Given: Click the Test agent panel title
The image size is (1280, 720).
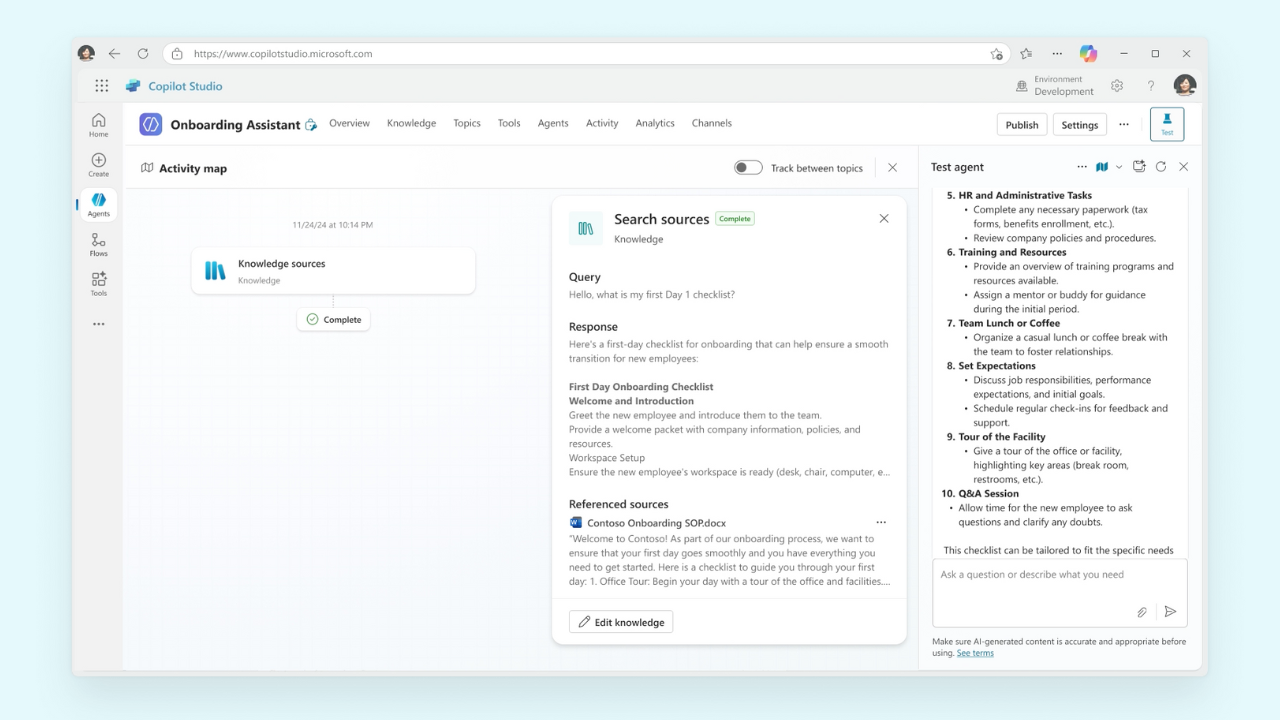Looking at the screenshot, I should (x=957, y=167).
